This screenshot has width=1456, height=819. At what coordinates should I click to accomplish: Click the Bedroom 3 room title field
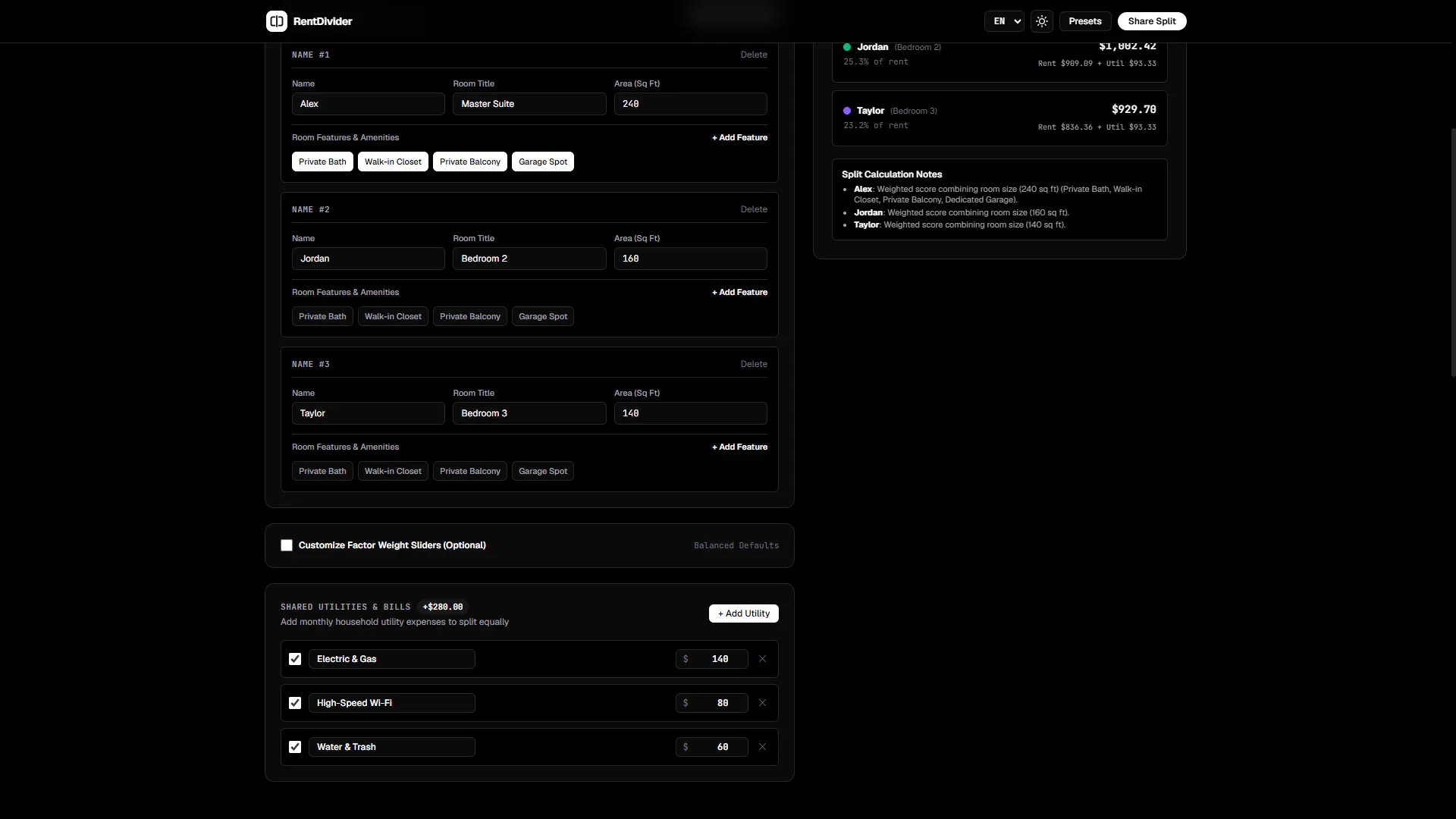[529, 413]
